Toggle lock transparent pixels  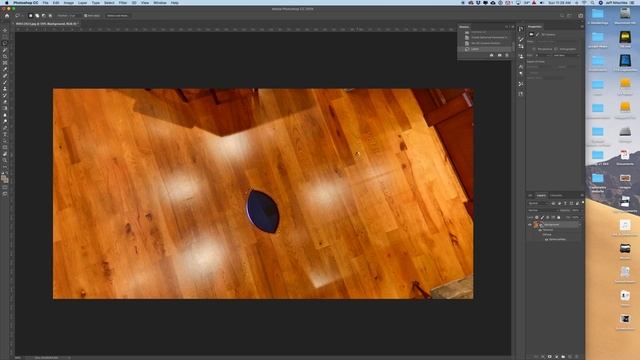point(536,218)
